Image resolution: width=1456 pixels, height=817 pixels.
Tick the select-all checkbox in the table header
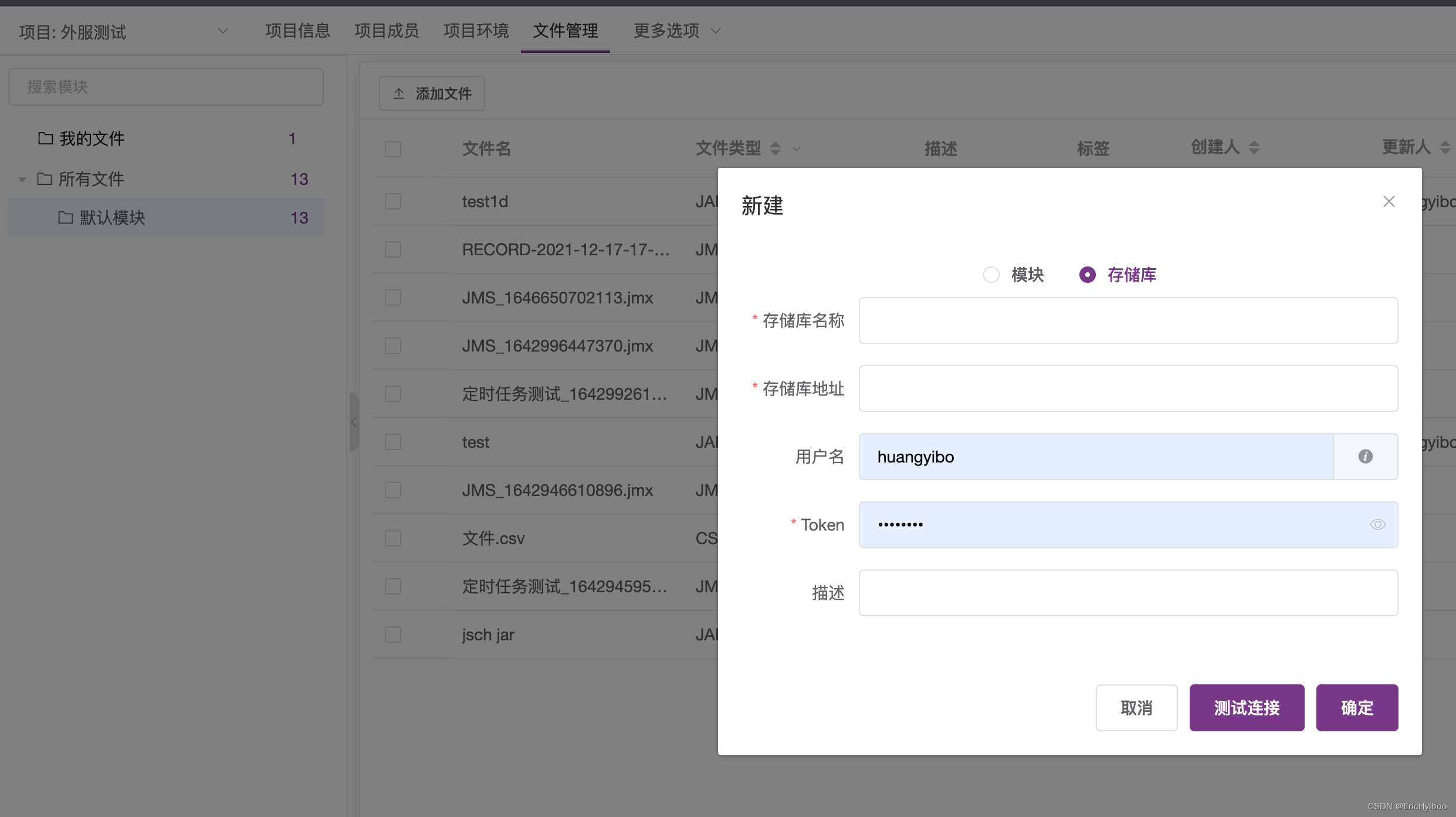coord(393,149)
